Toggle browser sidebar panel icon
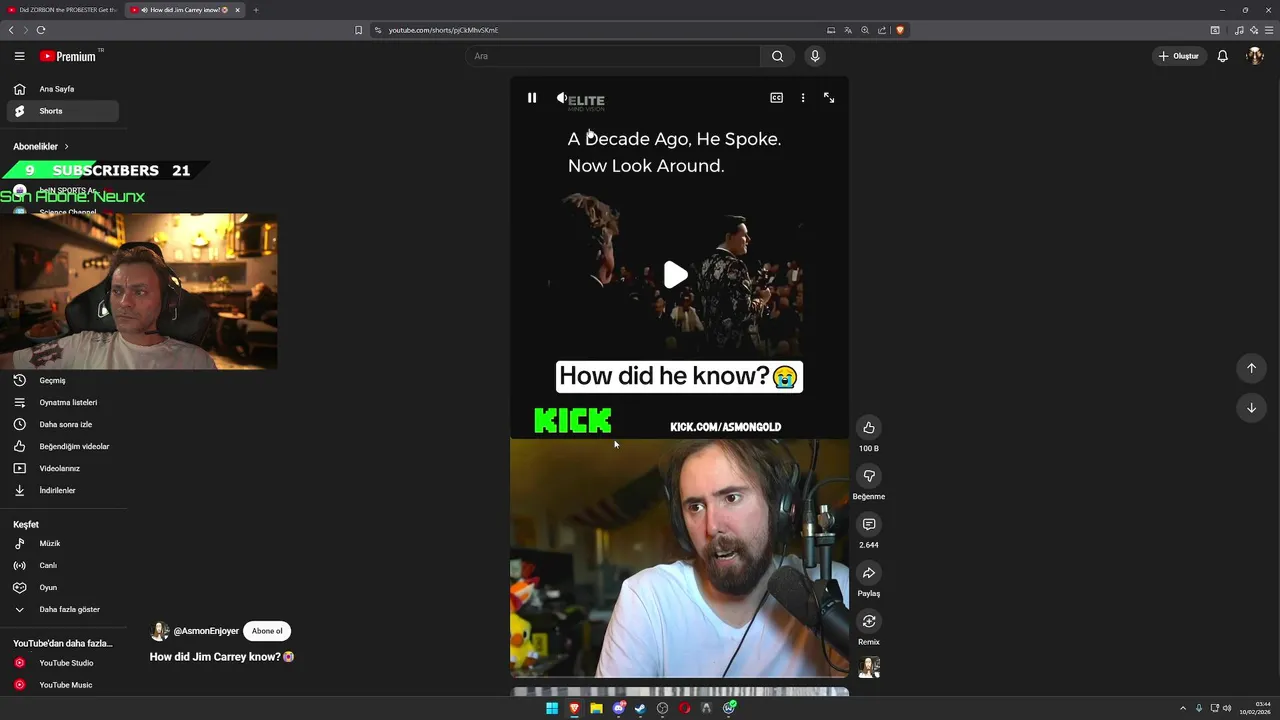This screenshot has height=720, width=1280. pyautogui.click(x=1215, y=30)
